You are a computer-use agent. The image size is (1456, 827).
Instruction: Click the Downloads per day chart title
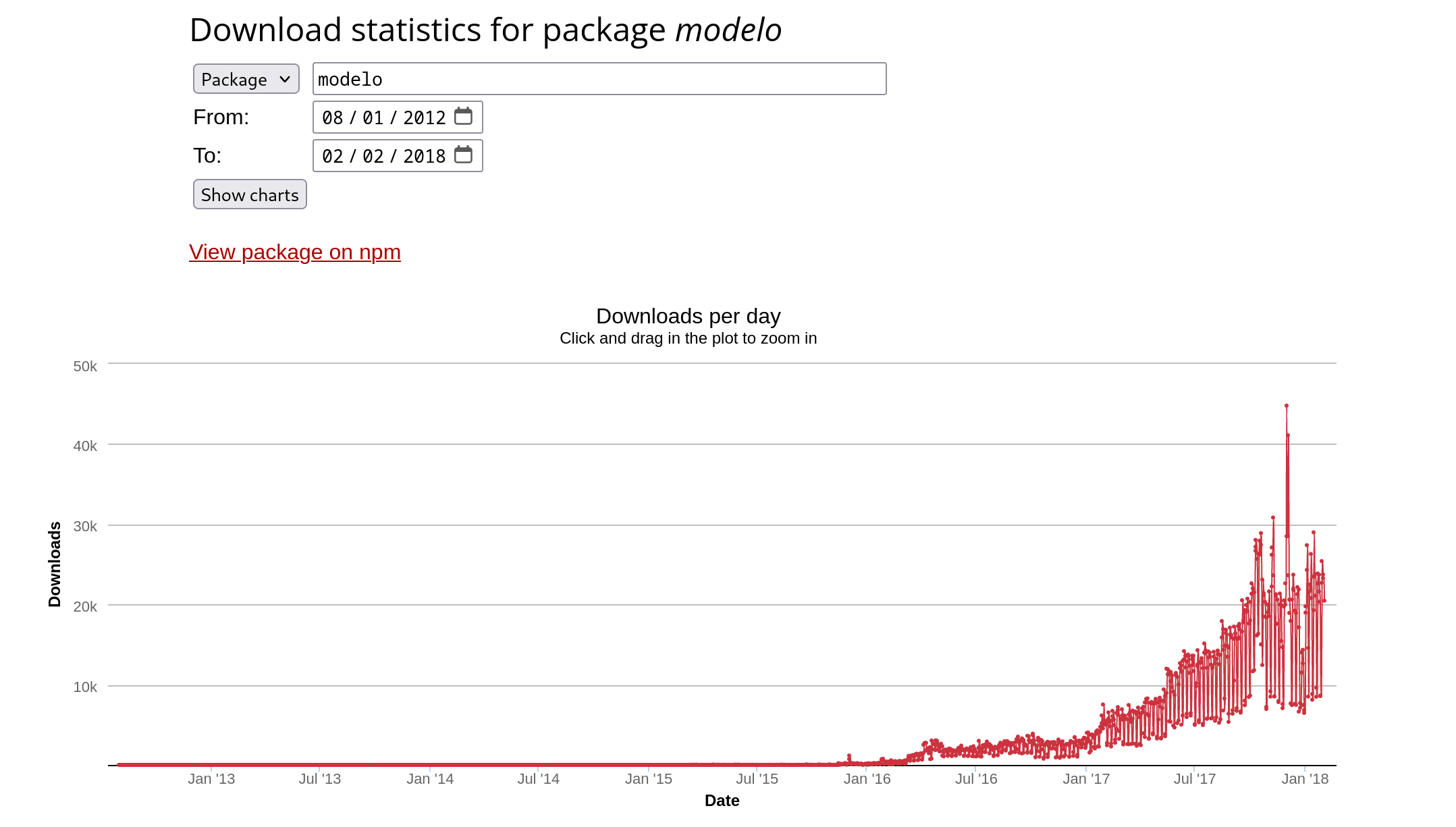point(688,315)
